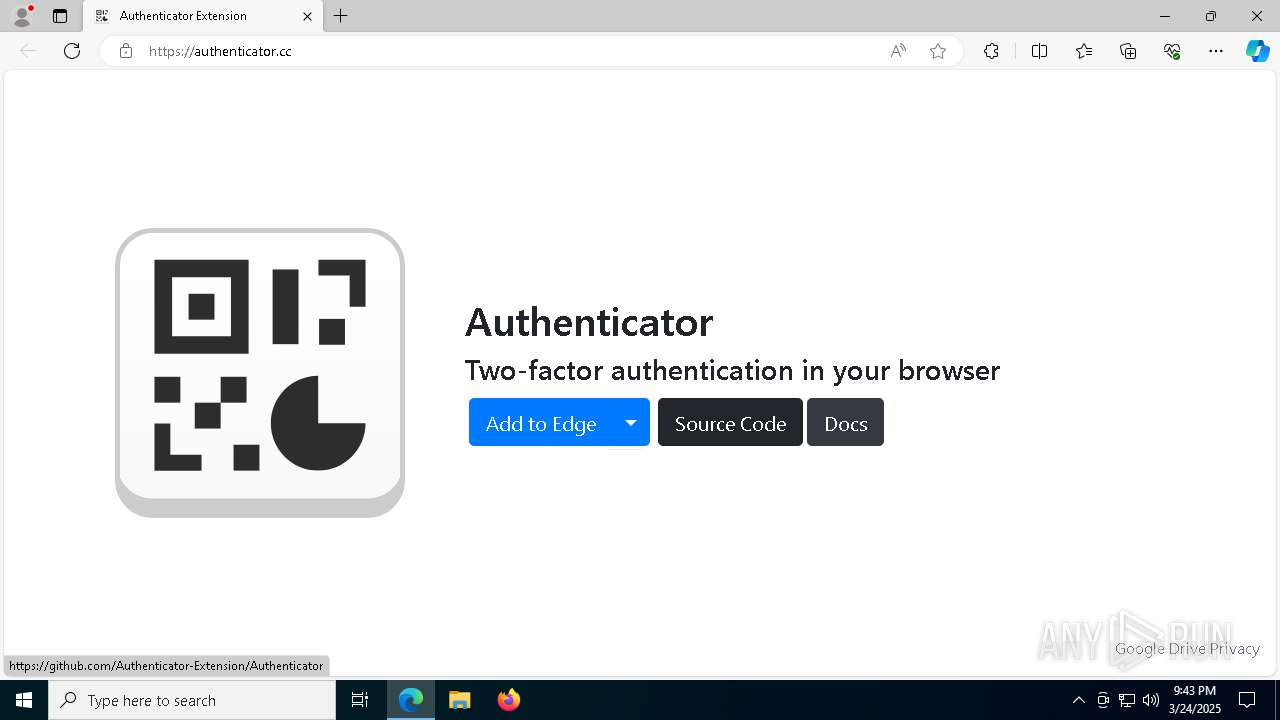
Task: Click the Two-factor authentication subtitle
Action: click(x=732, y=370)
